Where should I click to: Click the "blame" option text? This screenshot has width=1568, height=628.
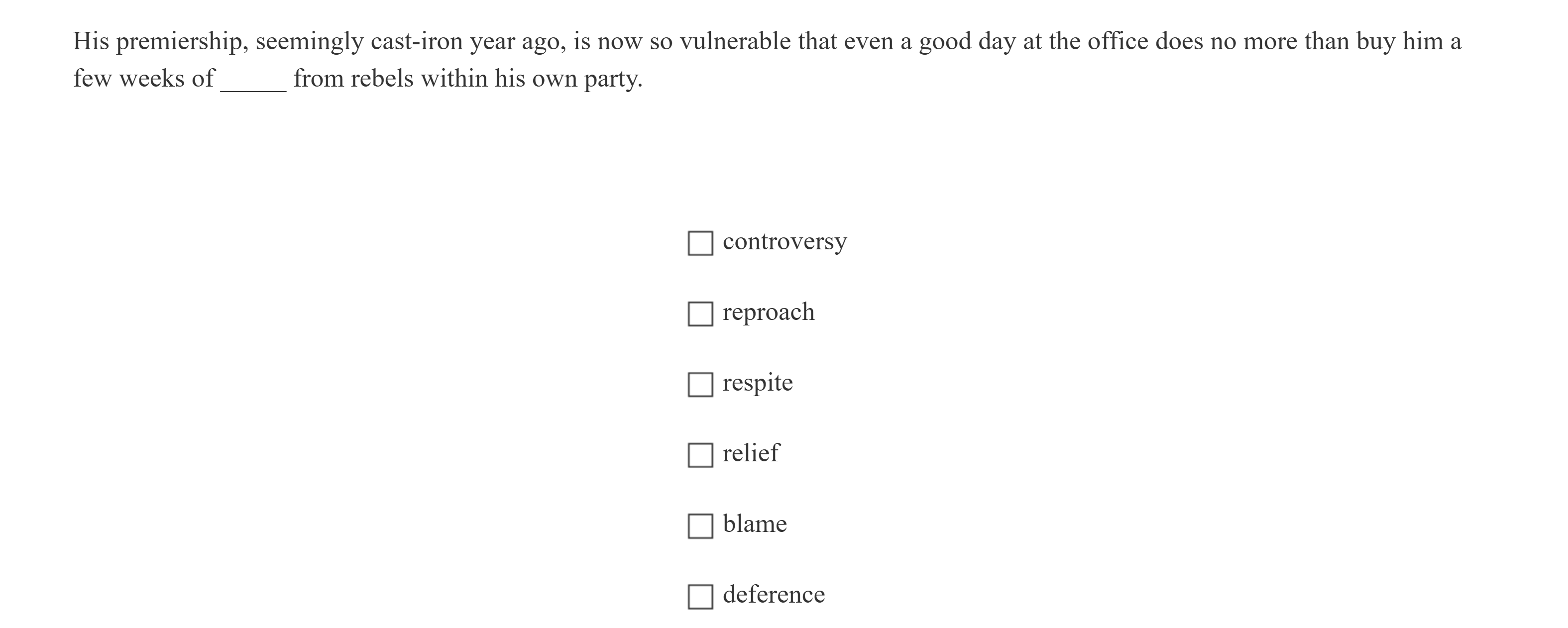[755, 524]
